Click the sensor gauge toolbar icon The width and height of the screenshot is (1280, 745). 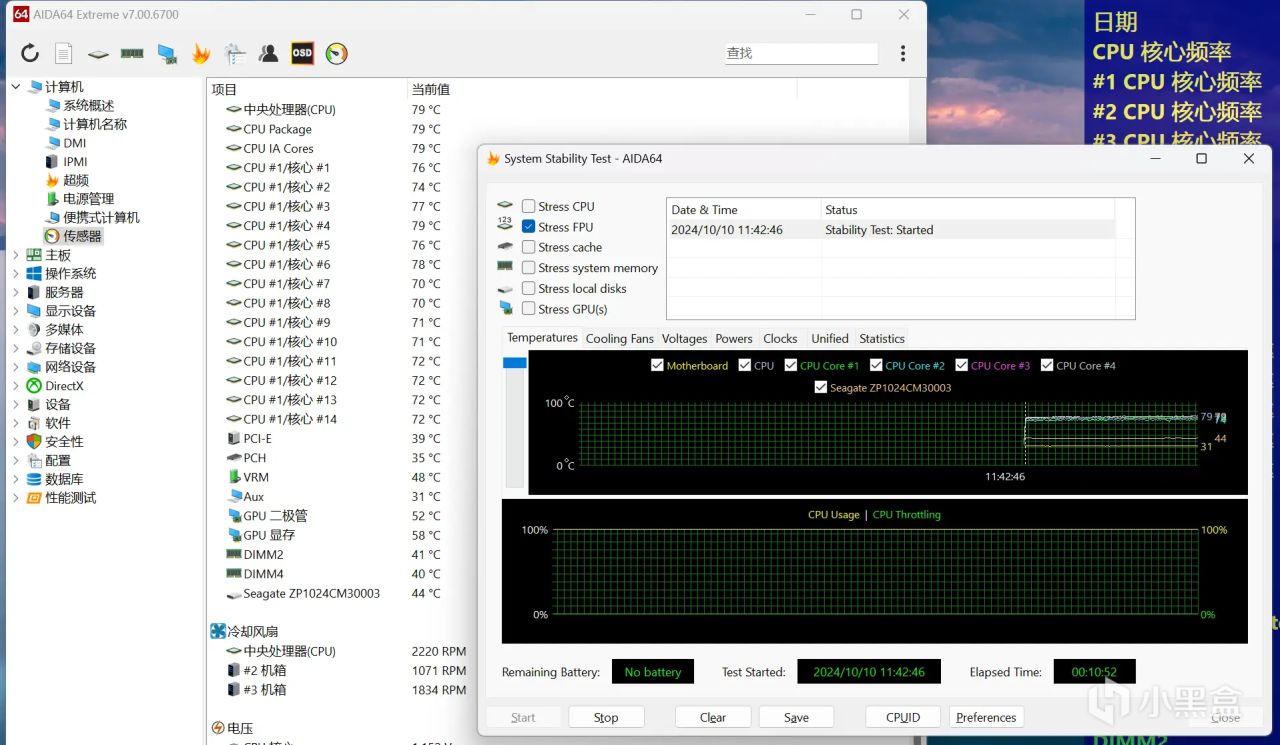click(x=337, y=54)
